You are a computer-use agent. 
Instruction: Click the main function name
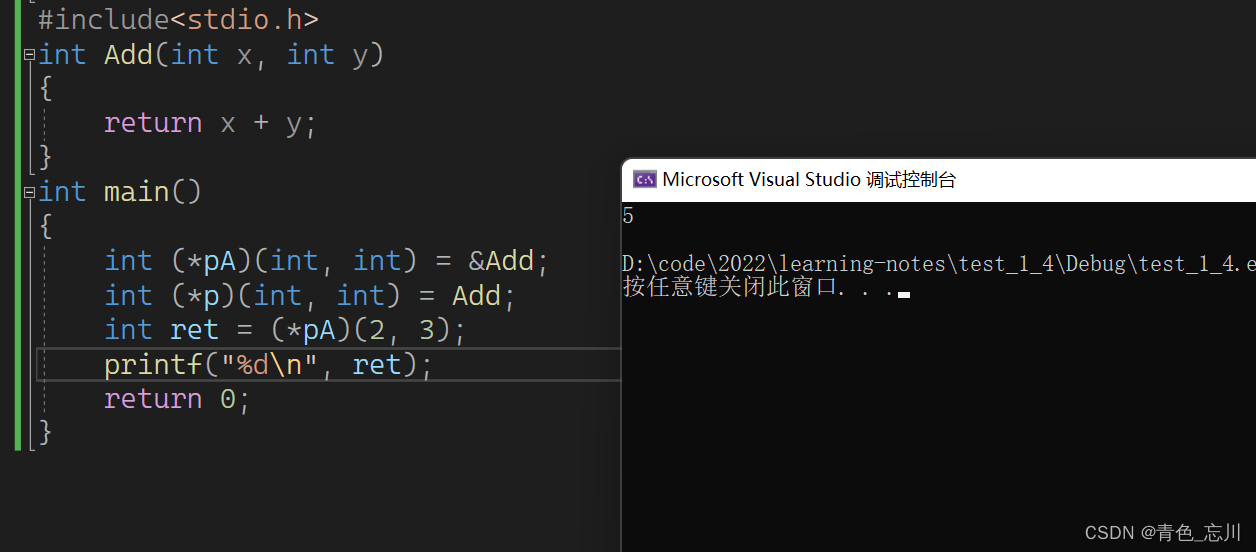(x=137, y=191)
